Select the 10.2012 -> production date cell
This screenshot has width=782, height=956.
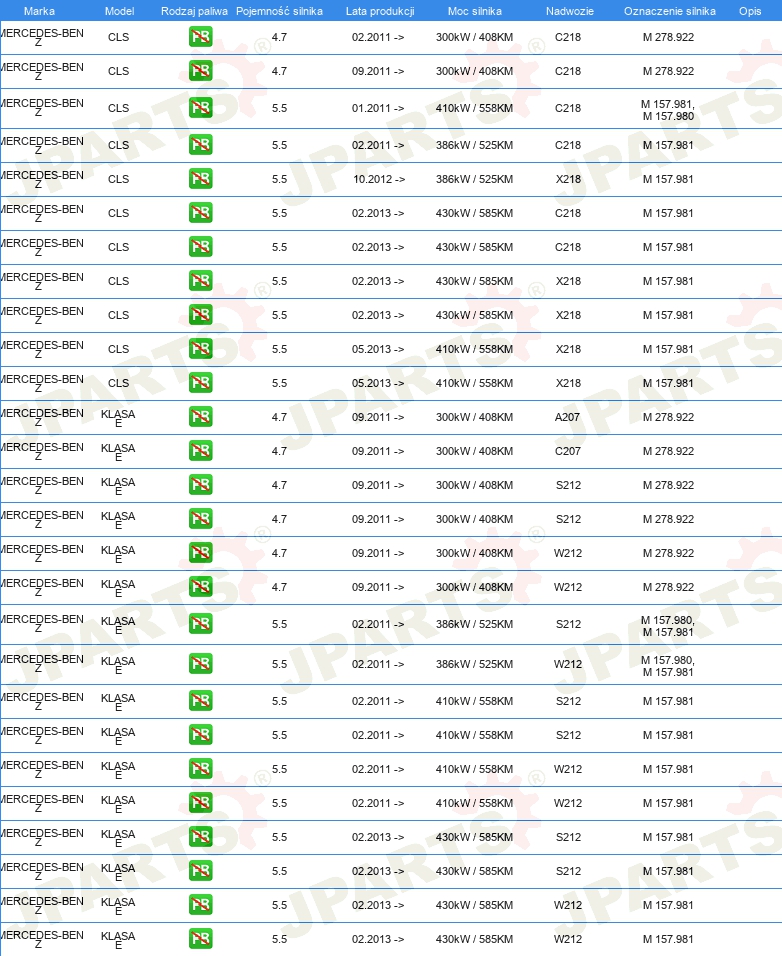pos(379,179)
